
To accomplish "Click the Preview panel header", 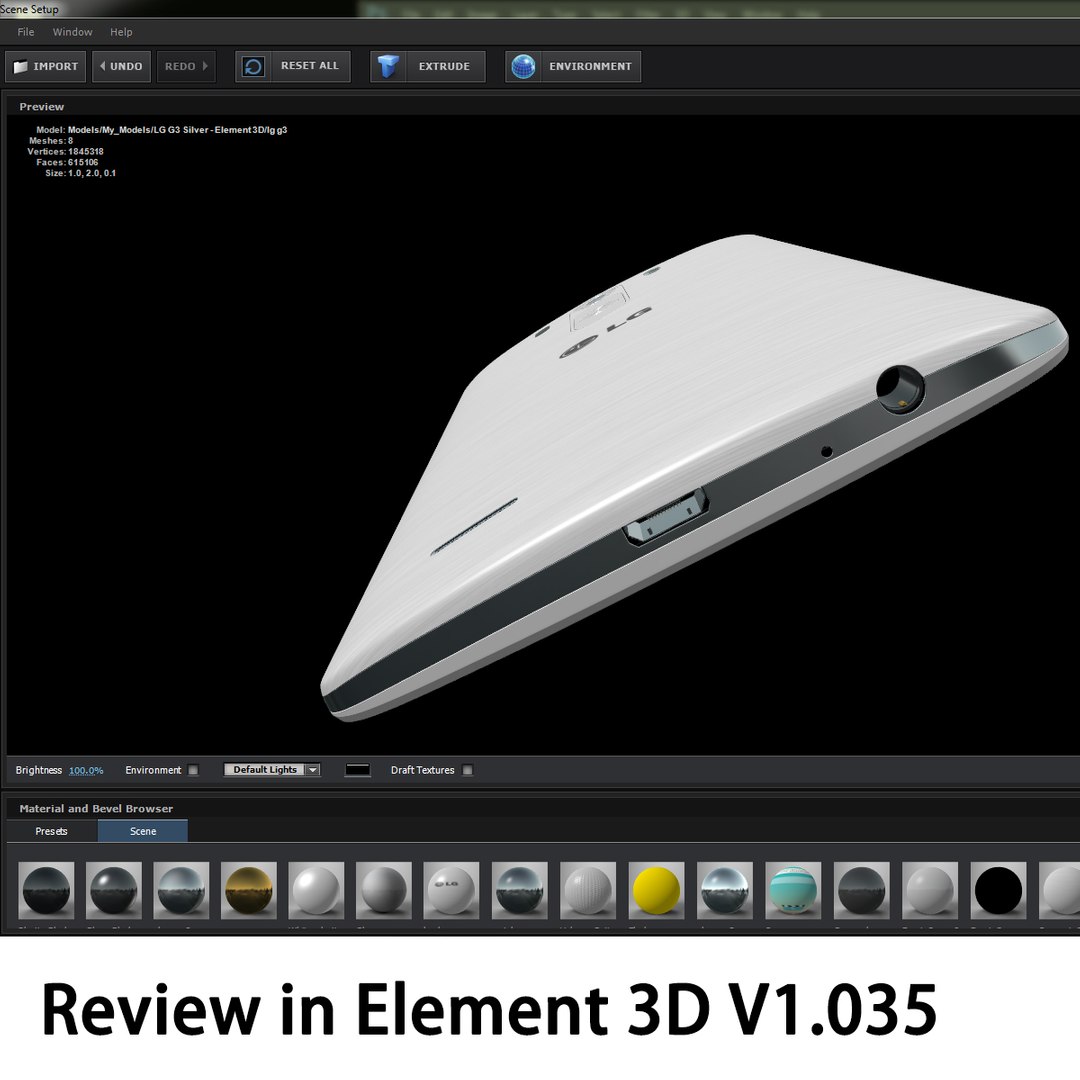I will tap(41, 107).
